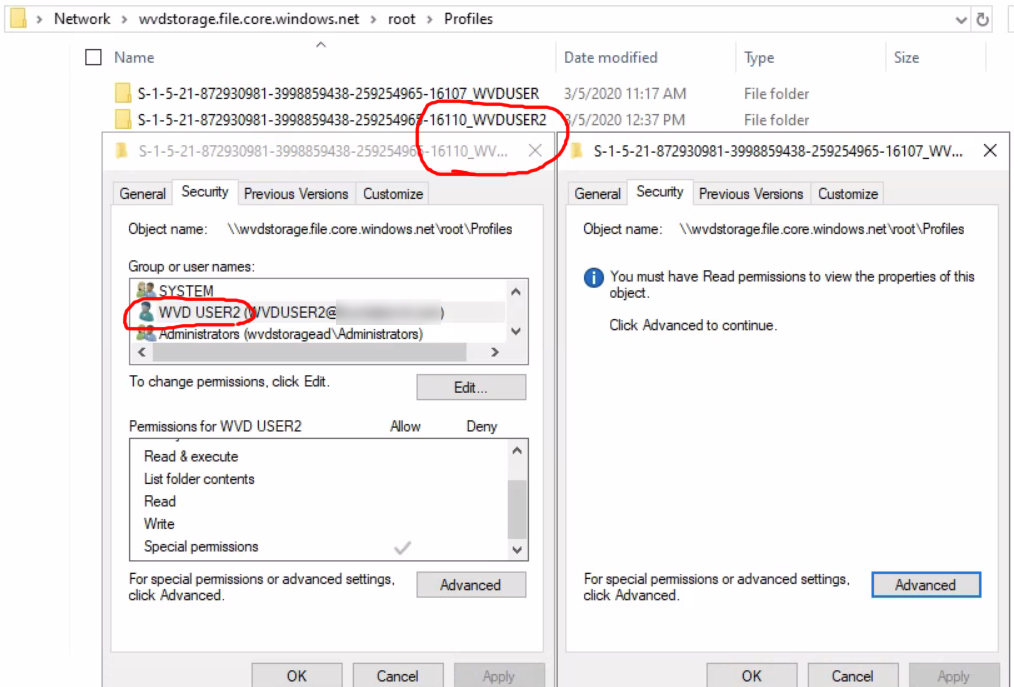1014x687 pixels.
Task: Open Security tab in 16107 properties dialog
Action: 660,192
